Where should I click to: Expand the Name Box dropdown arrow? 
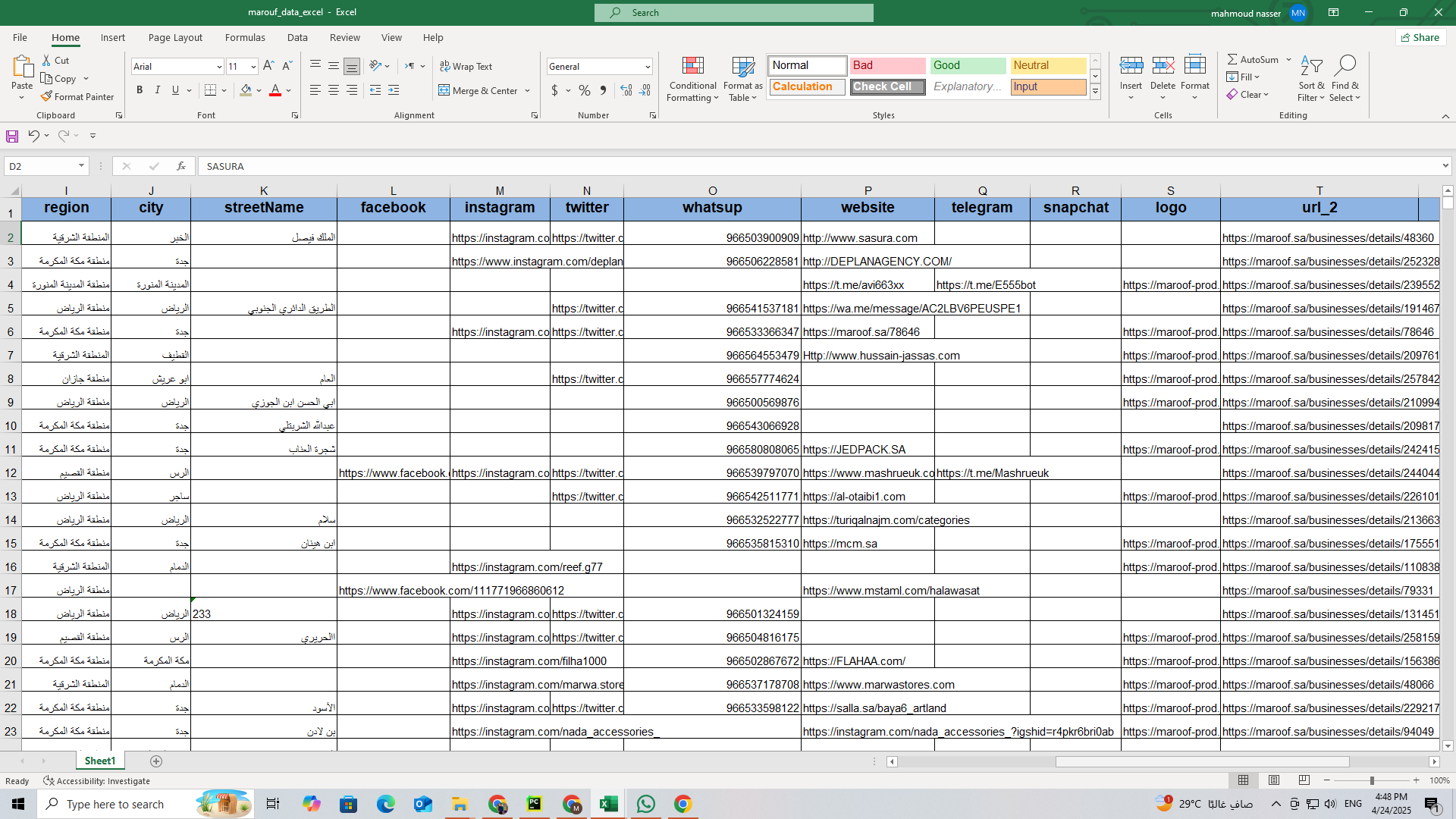pos(81,166)
